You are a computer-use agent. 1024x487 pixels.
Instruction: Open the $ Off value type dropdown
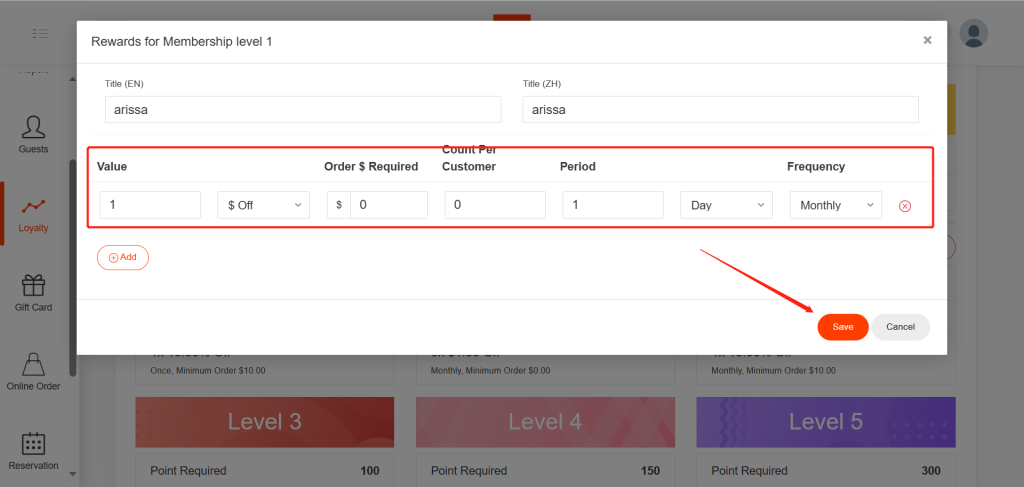tap(263, 205)
